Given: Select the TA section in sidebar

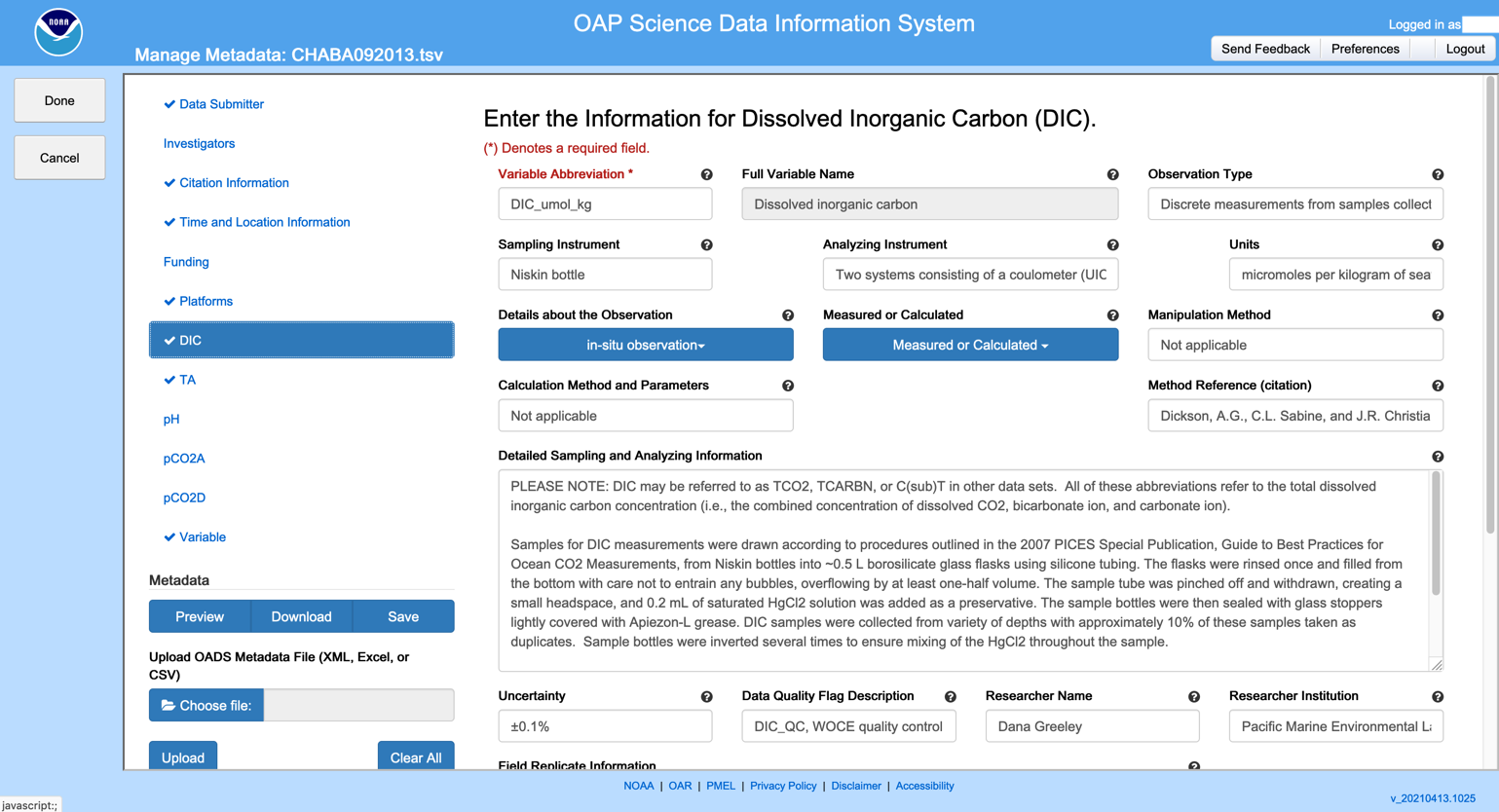Looking at the screenshot, I should coord(187,380).
